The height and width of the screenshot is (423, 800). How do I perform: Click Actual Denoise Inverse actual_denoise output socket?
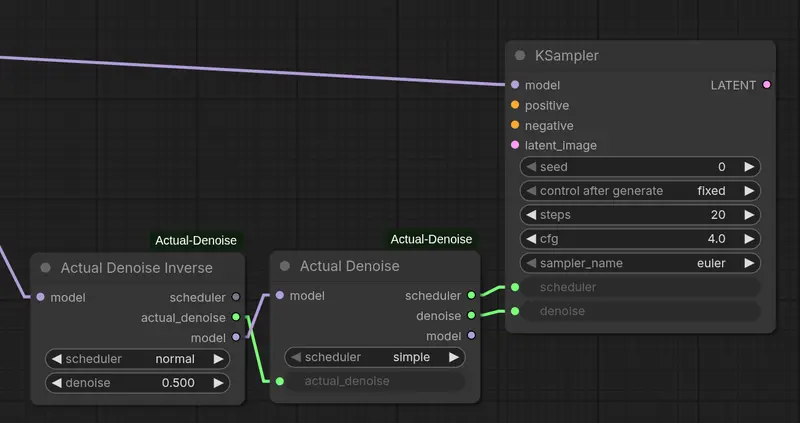236,317
